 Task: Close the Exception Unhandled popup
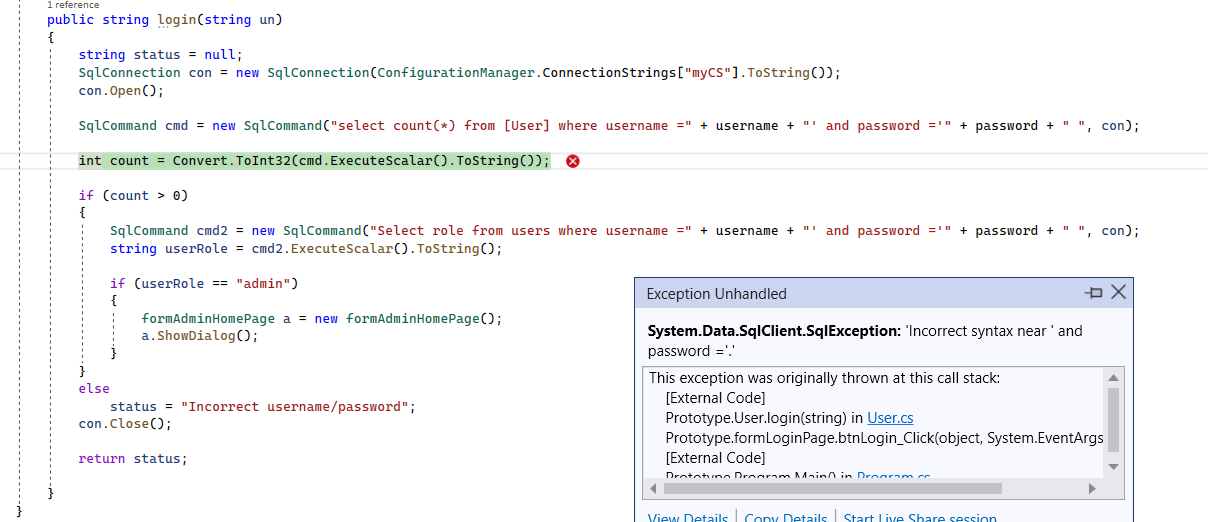coord(1118,292)
